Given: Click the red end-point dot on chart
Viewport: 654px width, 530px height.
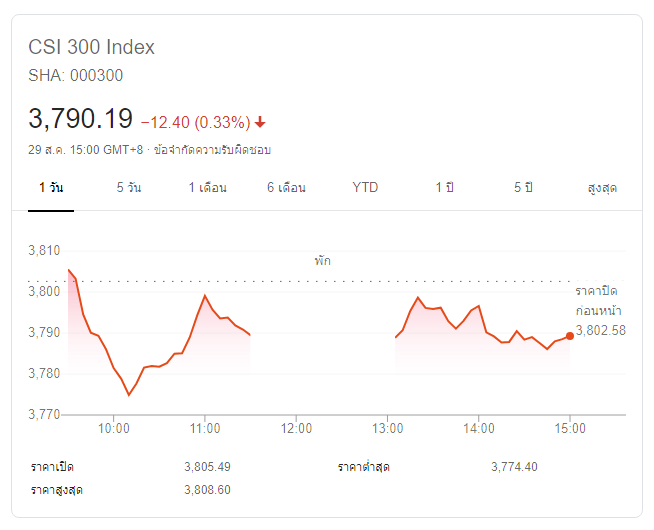Looking at the screenshot, I should [x=569, y=336].
